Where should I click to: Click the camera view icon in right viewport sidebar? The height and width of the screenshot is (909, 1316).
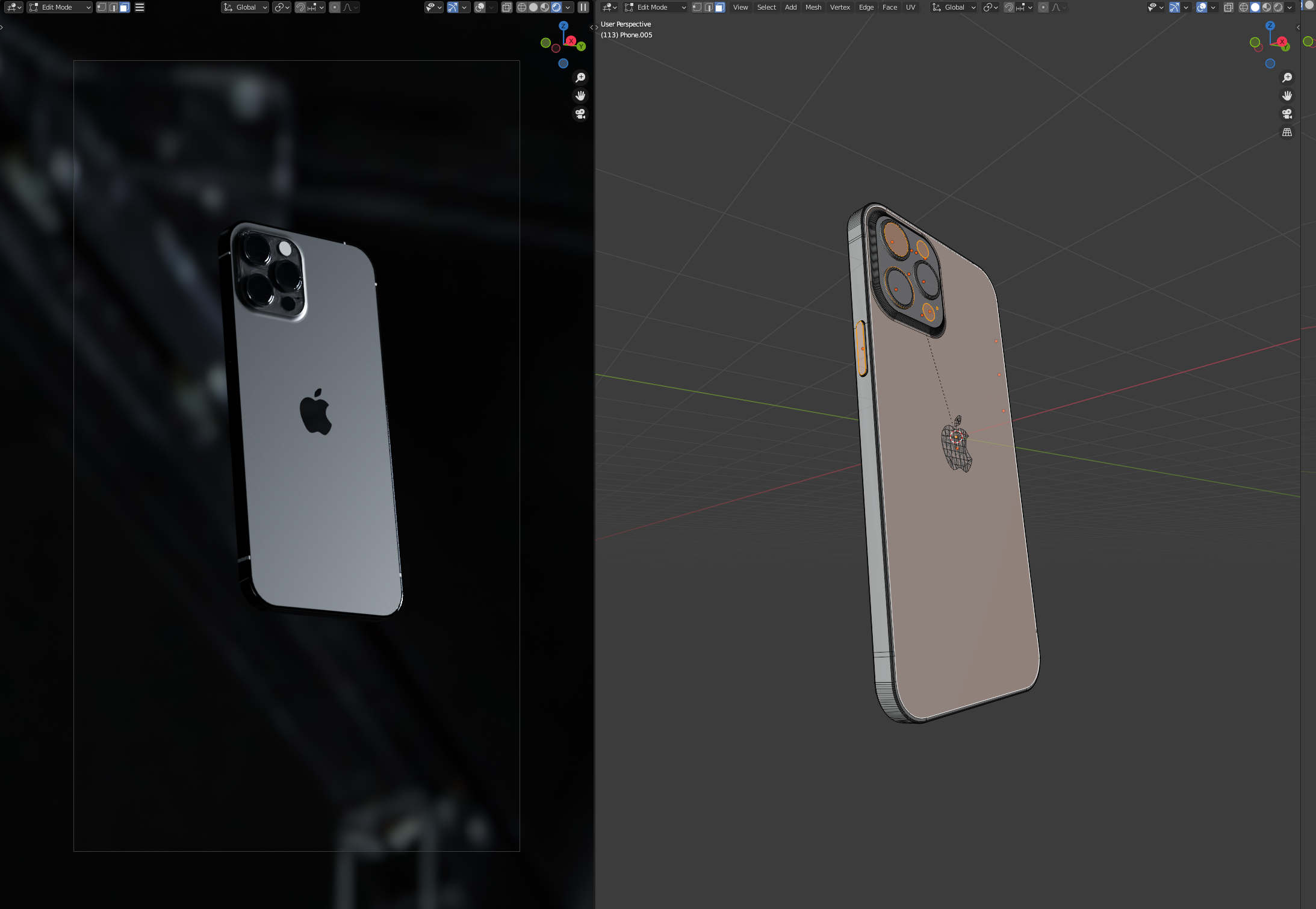1288,114
